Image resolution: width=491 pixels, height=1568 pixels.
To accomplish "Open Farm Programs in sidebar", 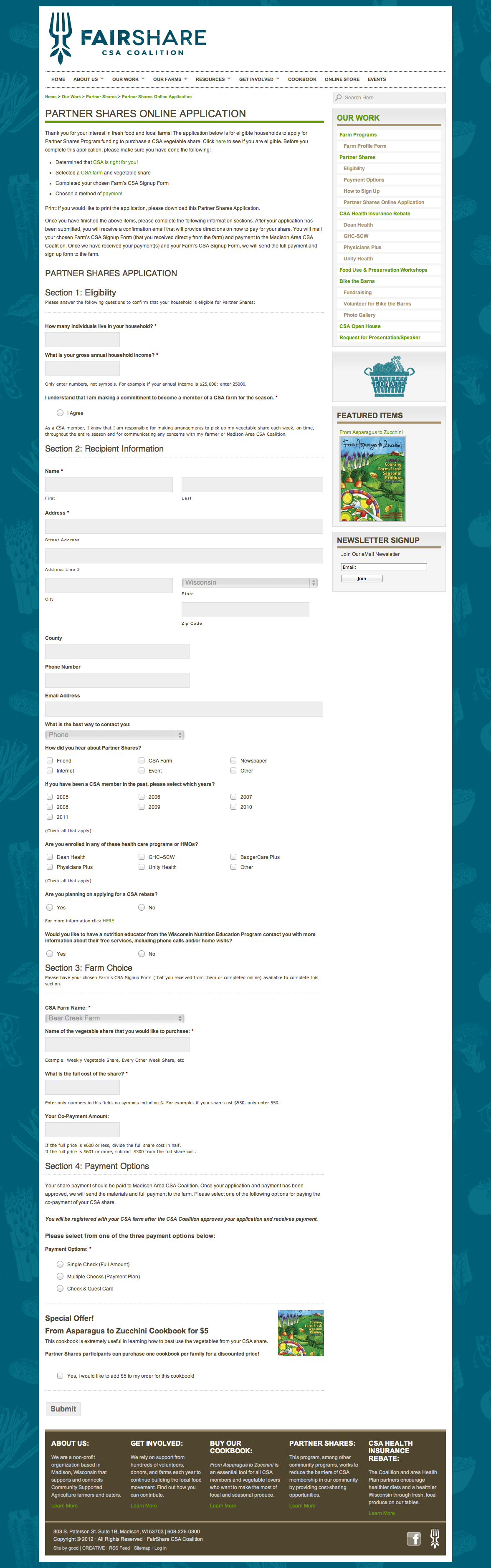I will [x=357, y=134].
